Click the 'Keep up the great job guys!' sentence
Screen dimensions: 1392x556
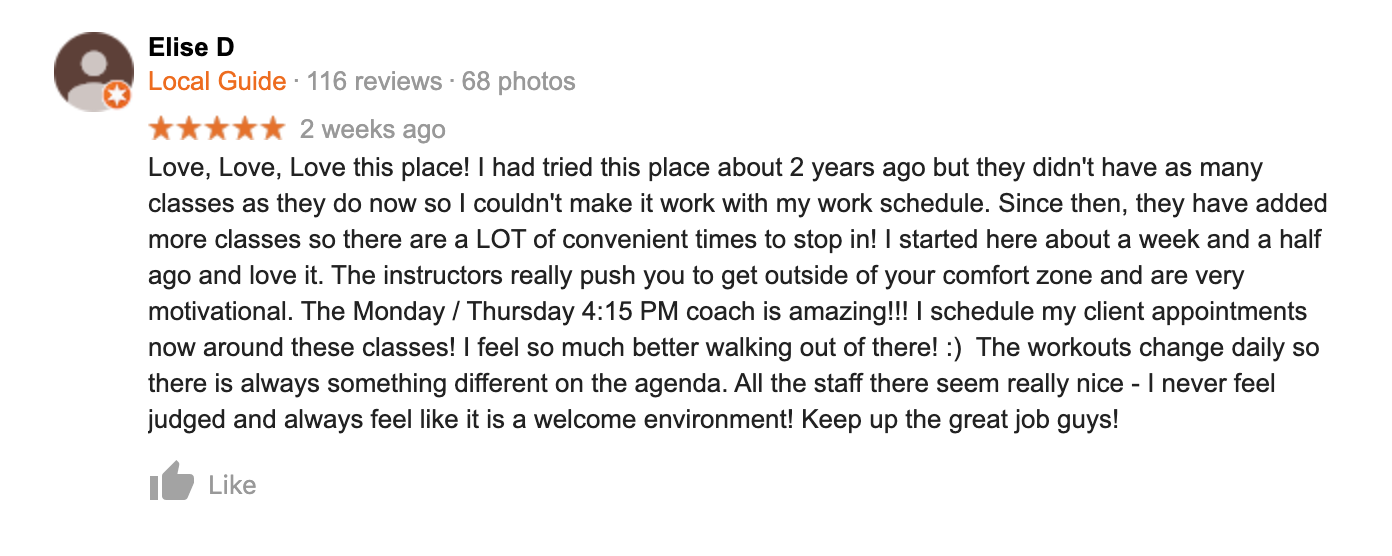pos(959,419)
